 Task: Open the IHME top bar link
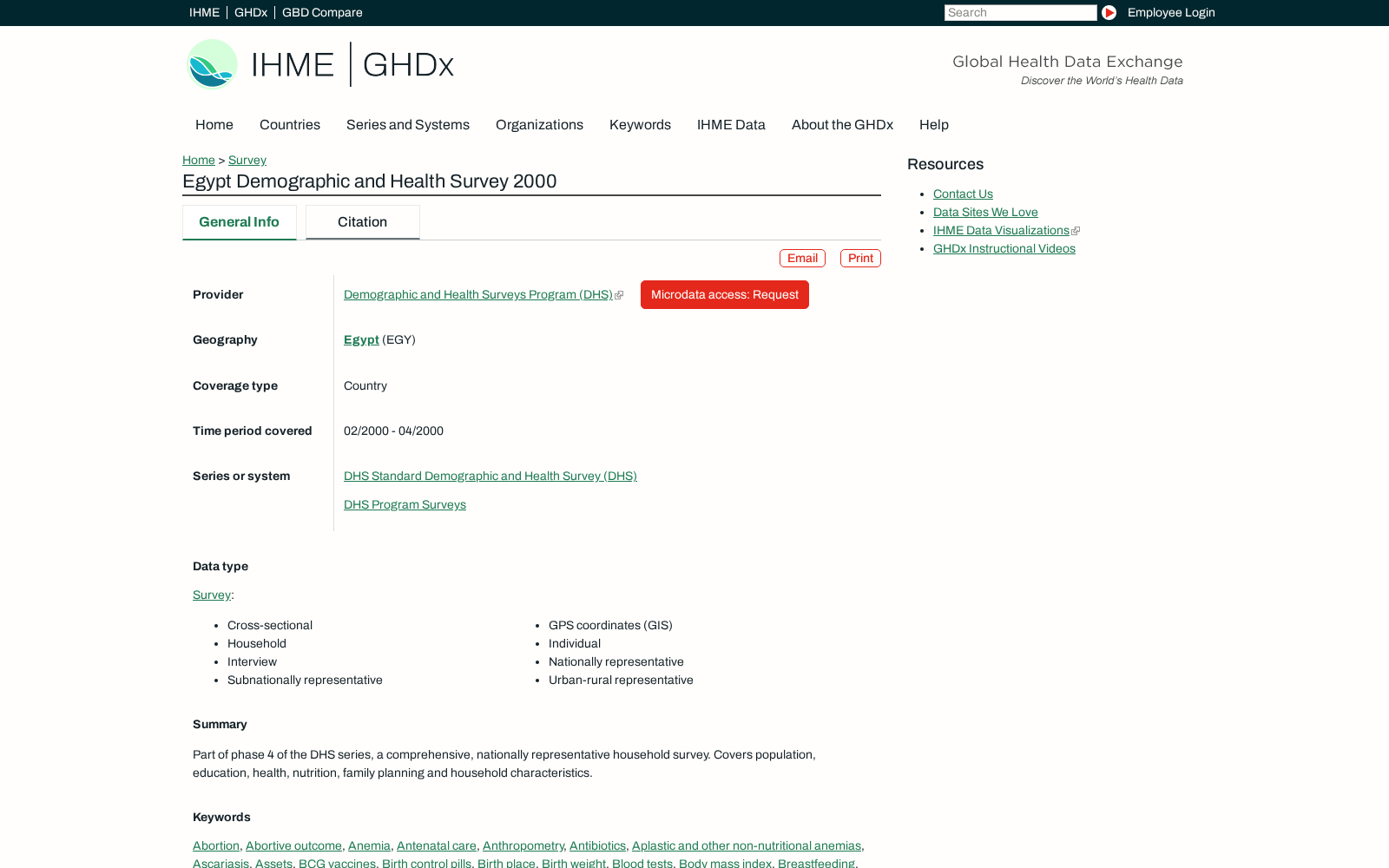coord(204,12)
